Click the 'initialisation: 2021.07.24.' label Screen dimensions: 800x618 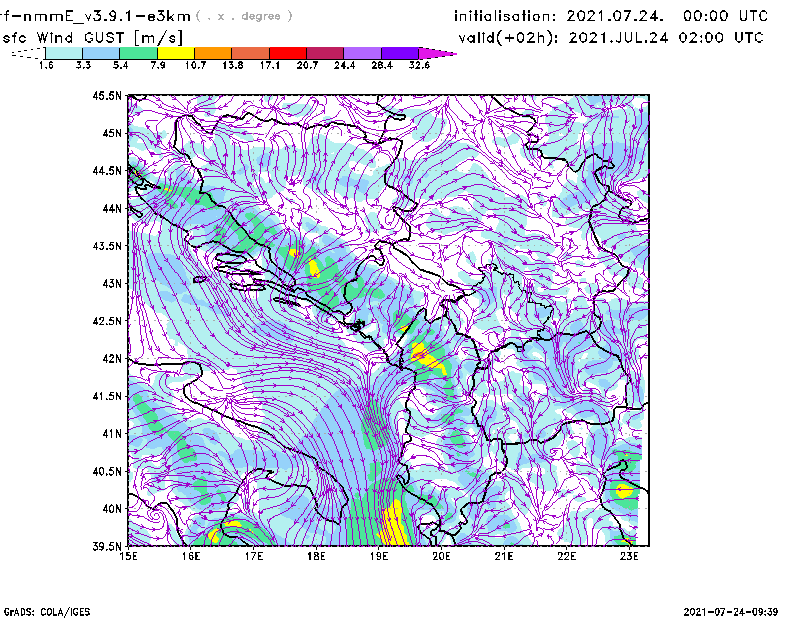pos(559,16)
